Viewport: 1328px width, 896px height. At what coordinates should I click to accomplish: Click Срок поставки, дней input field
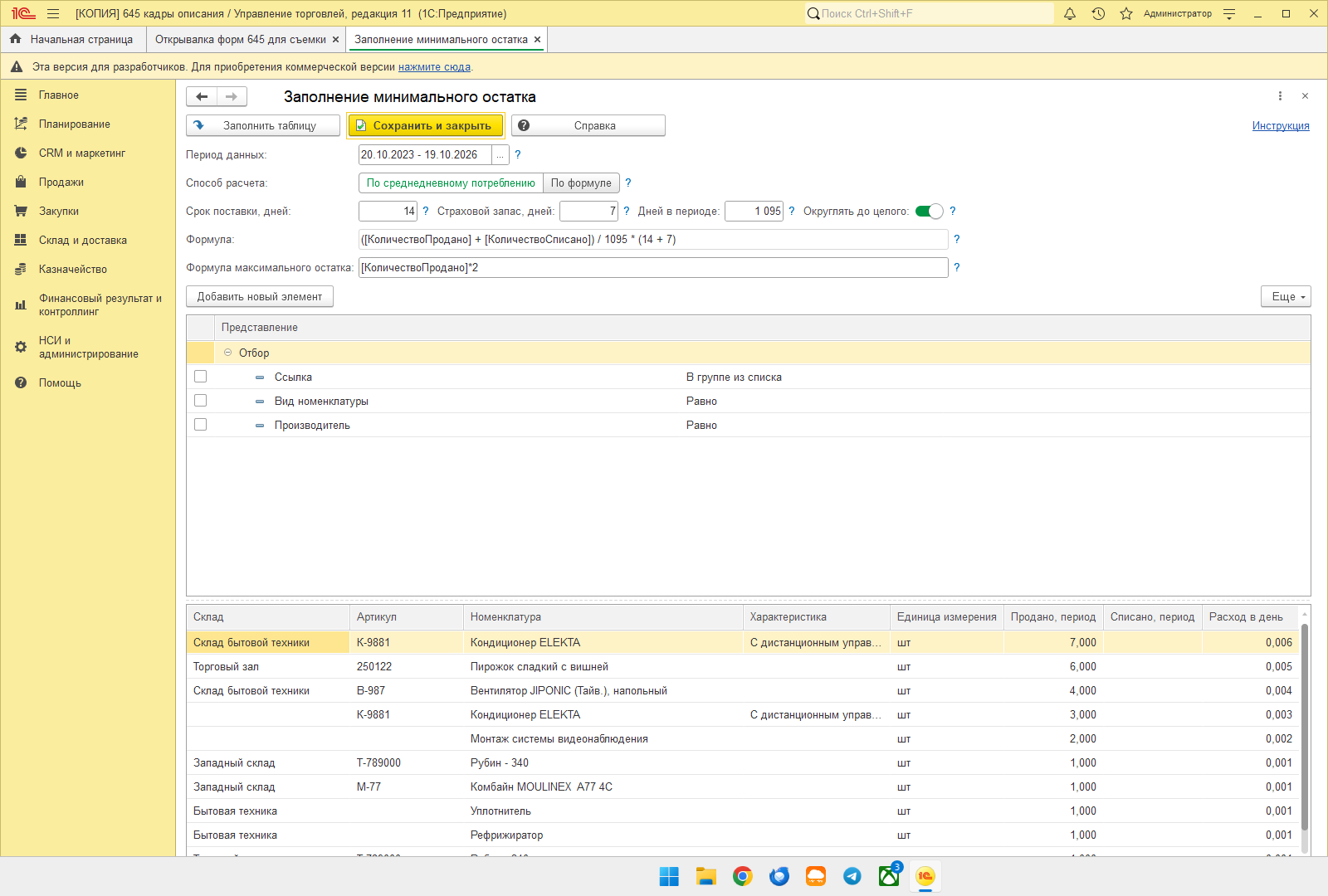[x=388, y=211]
